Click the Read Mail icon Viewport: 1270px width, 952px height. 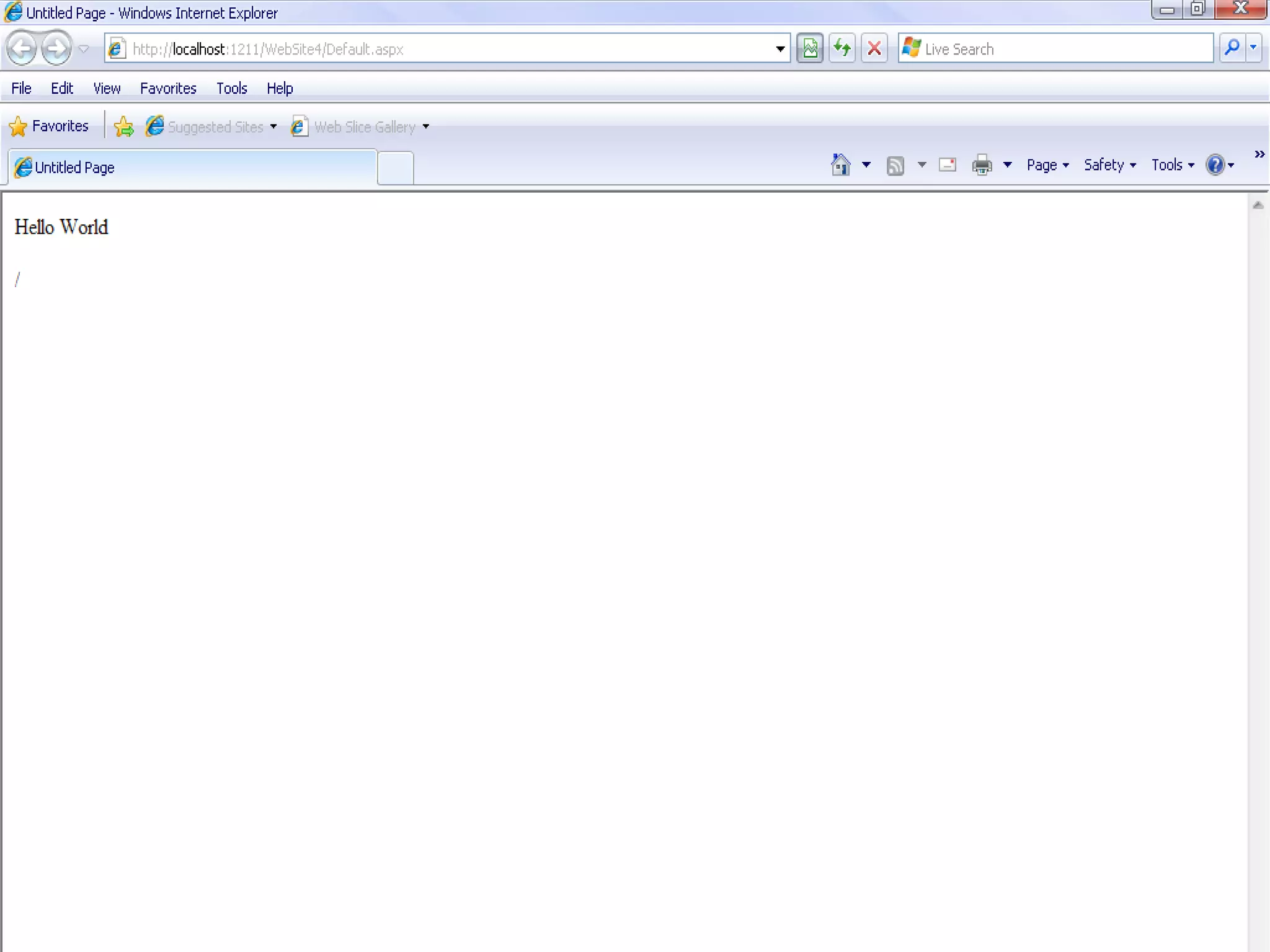(x=948, y=165)
